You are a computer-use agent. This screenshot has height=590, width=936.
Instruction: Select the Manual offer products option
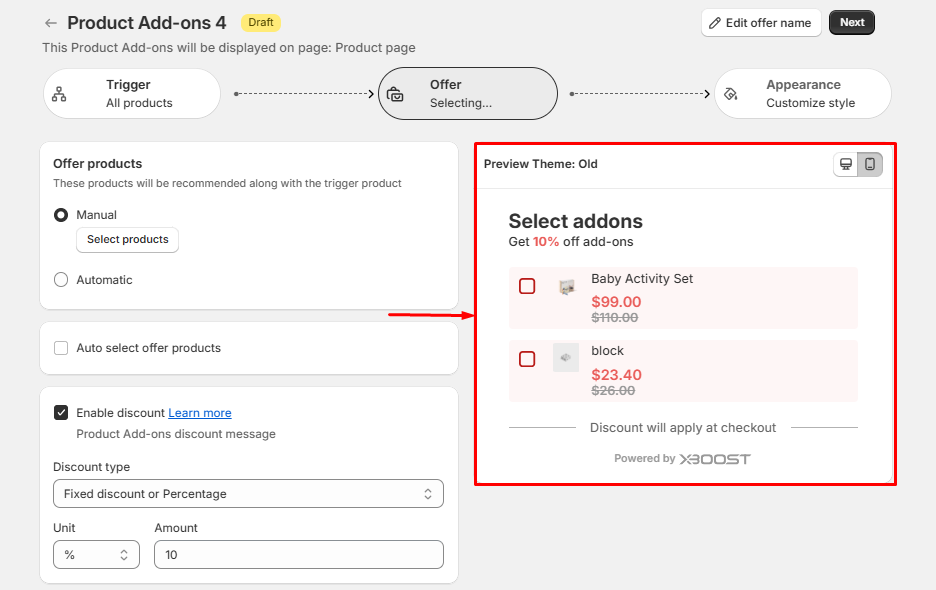pos(61,215)
